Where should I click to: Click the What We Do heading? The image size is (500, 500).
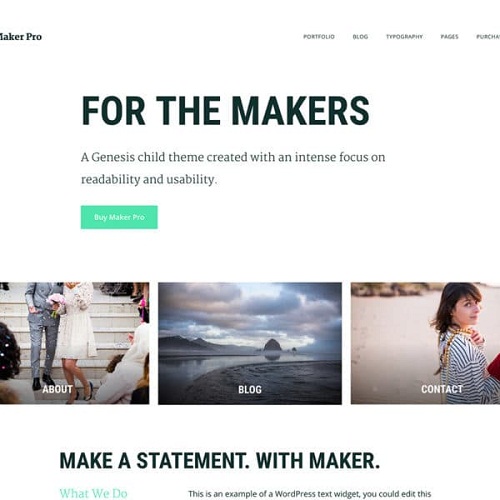94,494
